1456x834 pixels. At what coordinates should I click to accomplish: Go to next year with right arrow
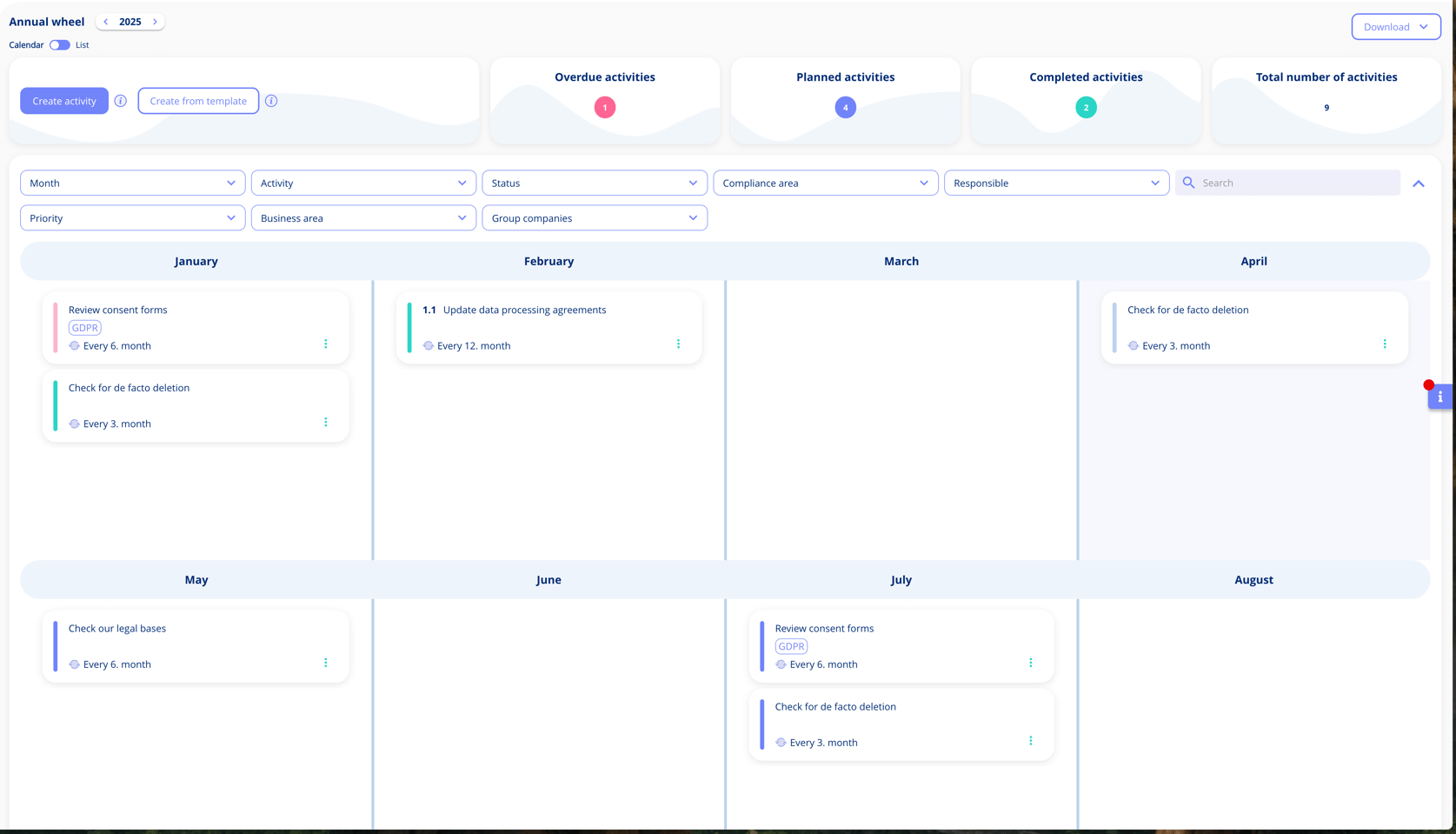pos(155,22)
